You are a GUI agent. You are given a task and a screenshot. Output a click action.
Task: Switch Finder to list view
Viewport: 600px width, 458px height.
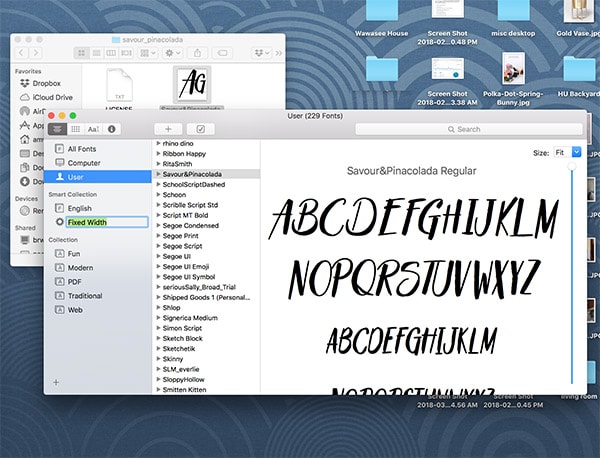click(x=96, y=53)
